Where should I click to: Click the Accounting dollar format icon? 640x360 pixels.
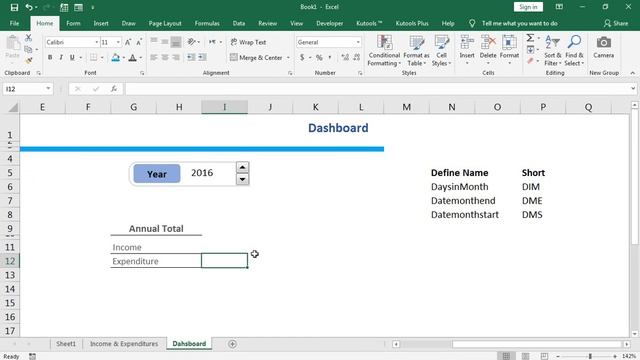tap(302, 58)
